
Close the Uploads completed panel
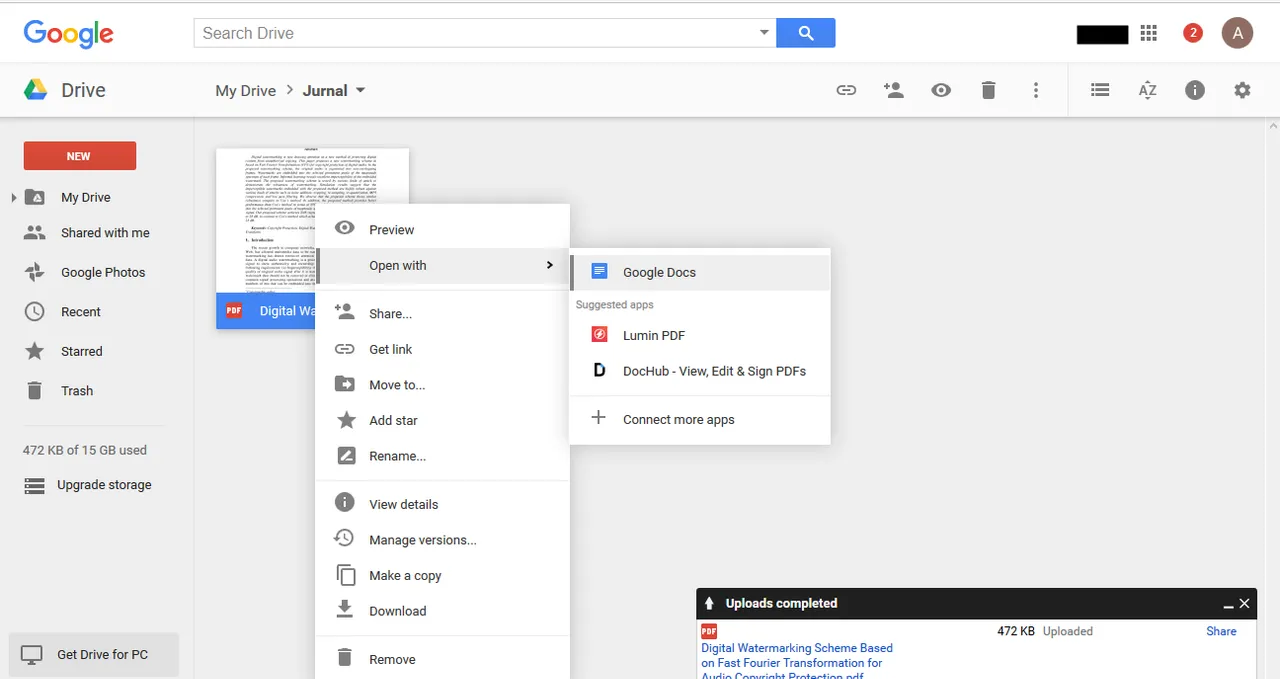tap(1244, 604)
